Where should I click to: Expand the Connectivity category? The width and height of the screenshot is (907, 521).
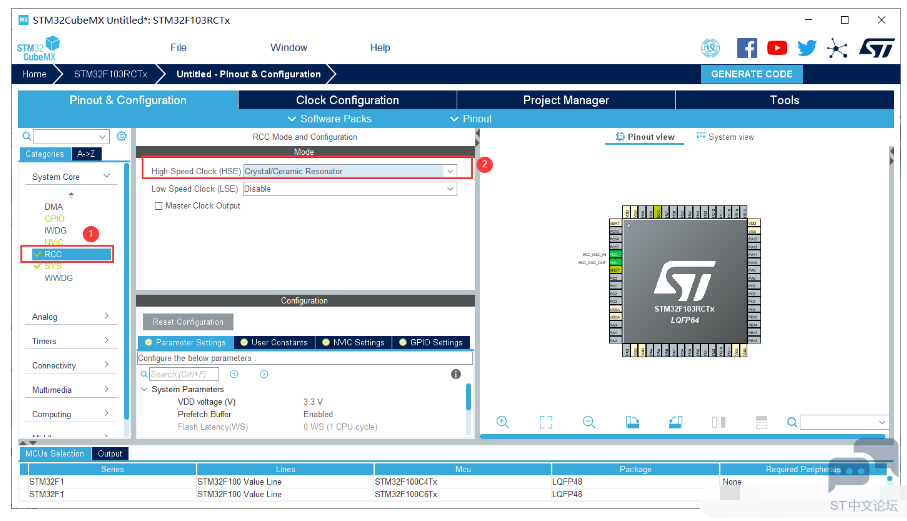[106, 364]
